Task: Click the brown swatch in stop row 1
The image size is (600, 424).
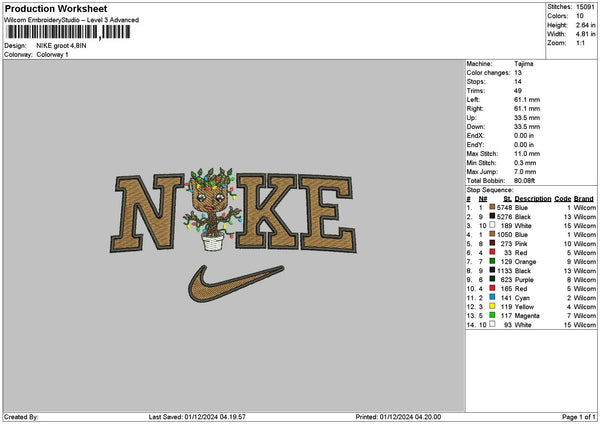Action: pos(492,207)
